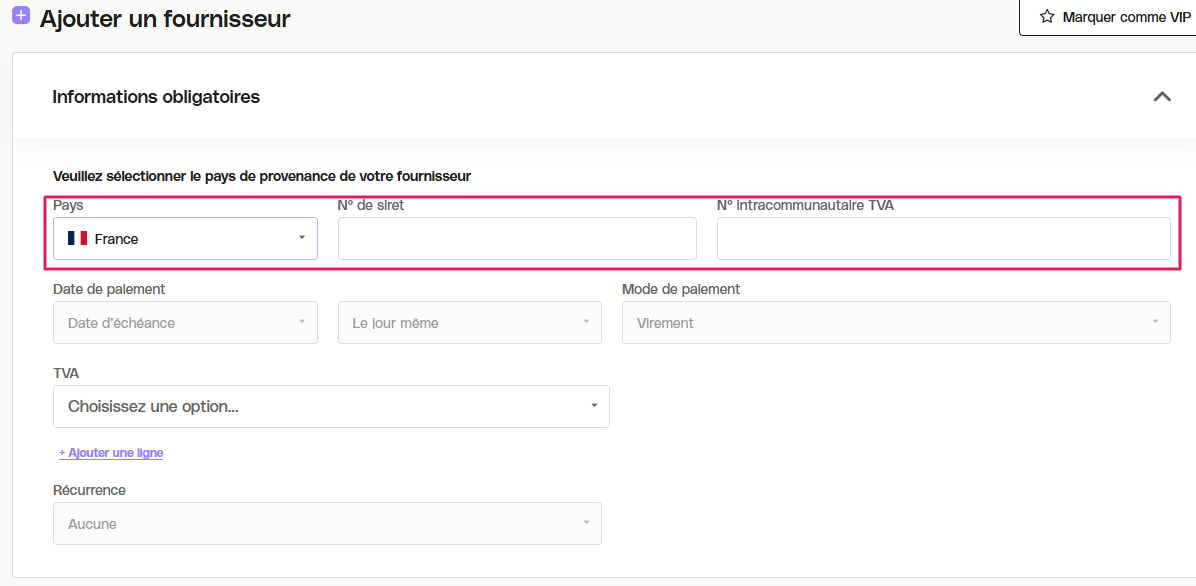The width and height of the screenshot is (1196, 586).
Task: Click the arrow of the Pays dropdown
Action: tap(302, 238)
